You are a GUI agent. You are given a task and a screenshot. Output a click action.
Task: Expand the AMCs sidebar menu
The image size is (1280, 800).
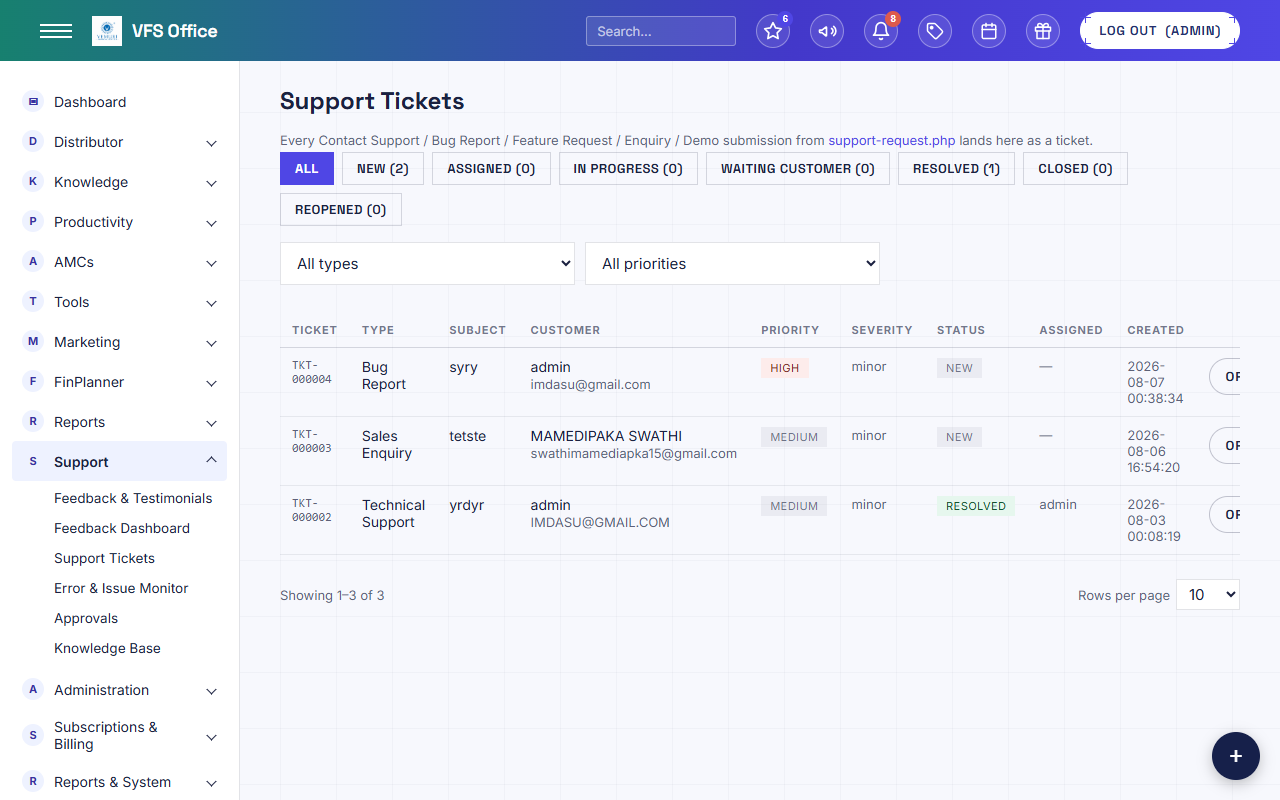tap(119, 262)
